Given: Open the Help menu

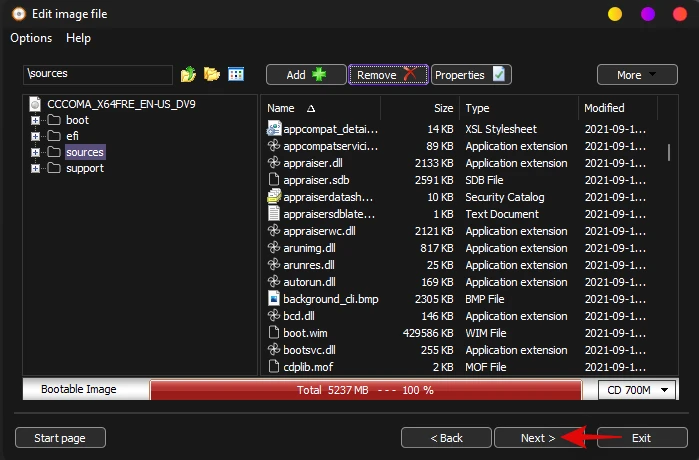Looking at the screenshot, I should point(78,38).
